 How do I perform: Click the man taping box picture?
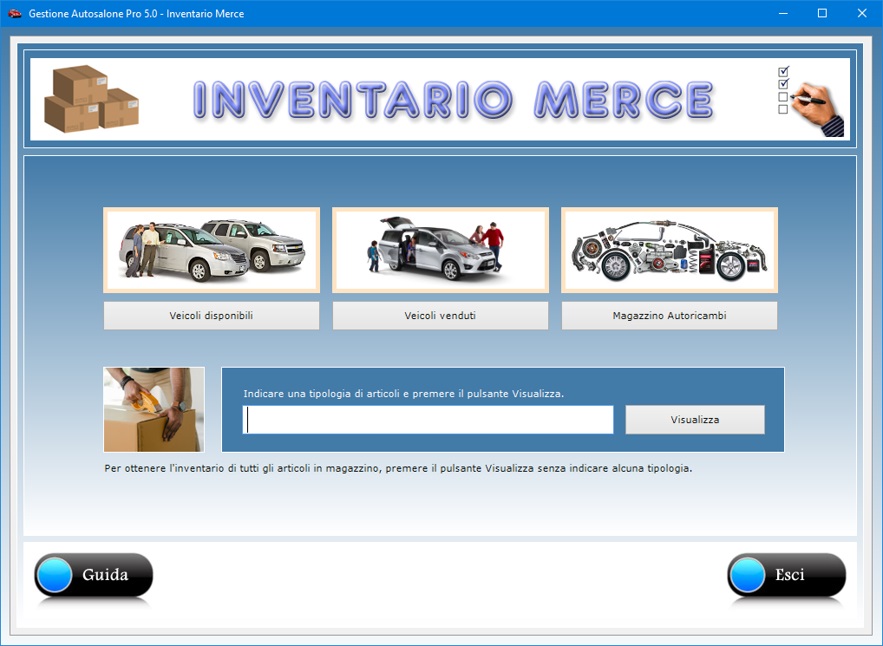click(x=154, y=409)
